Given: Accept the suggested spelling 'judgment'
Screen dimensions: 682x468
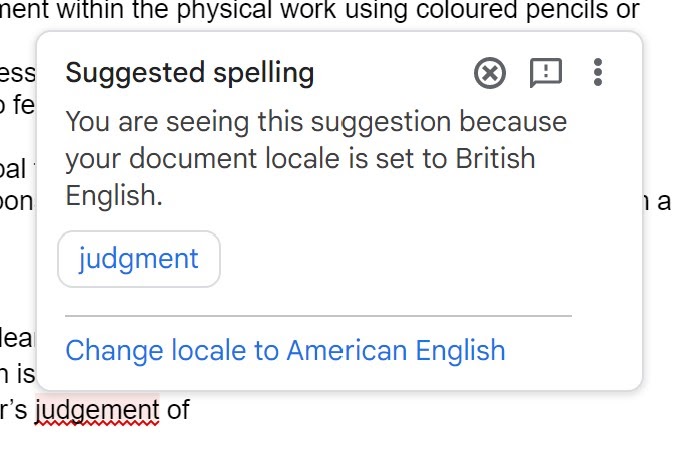Looking at the screenshot, I should click(139, 259).
